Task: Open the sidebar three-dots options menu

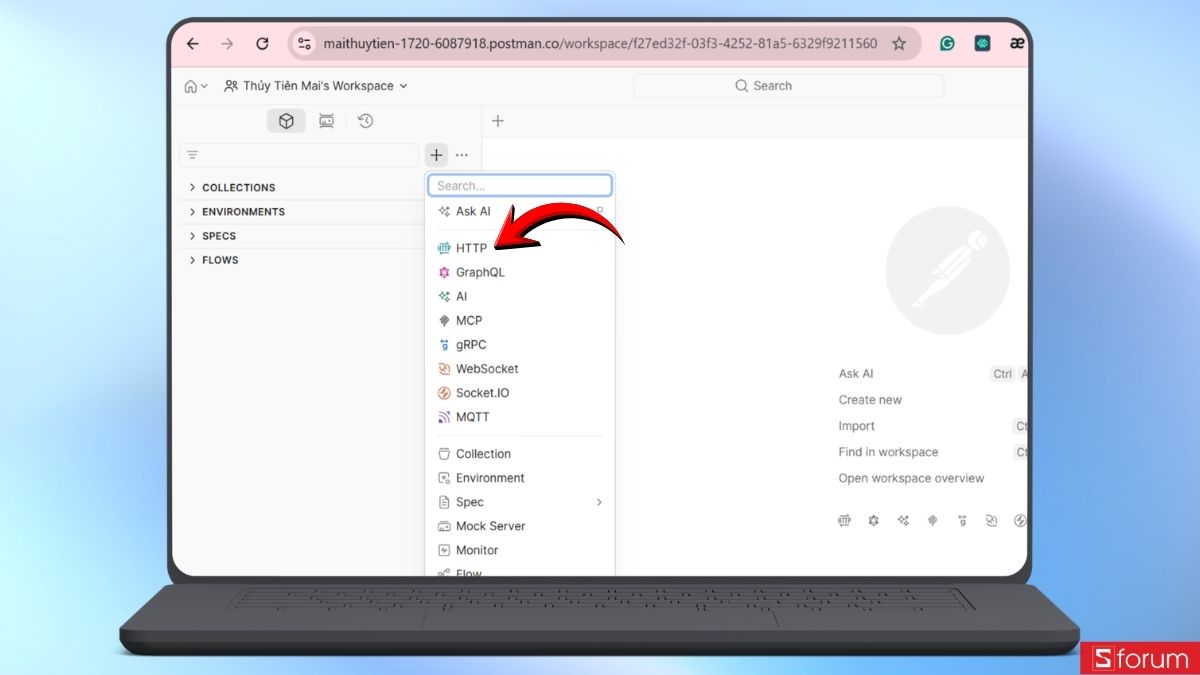Action: point(461,155)
